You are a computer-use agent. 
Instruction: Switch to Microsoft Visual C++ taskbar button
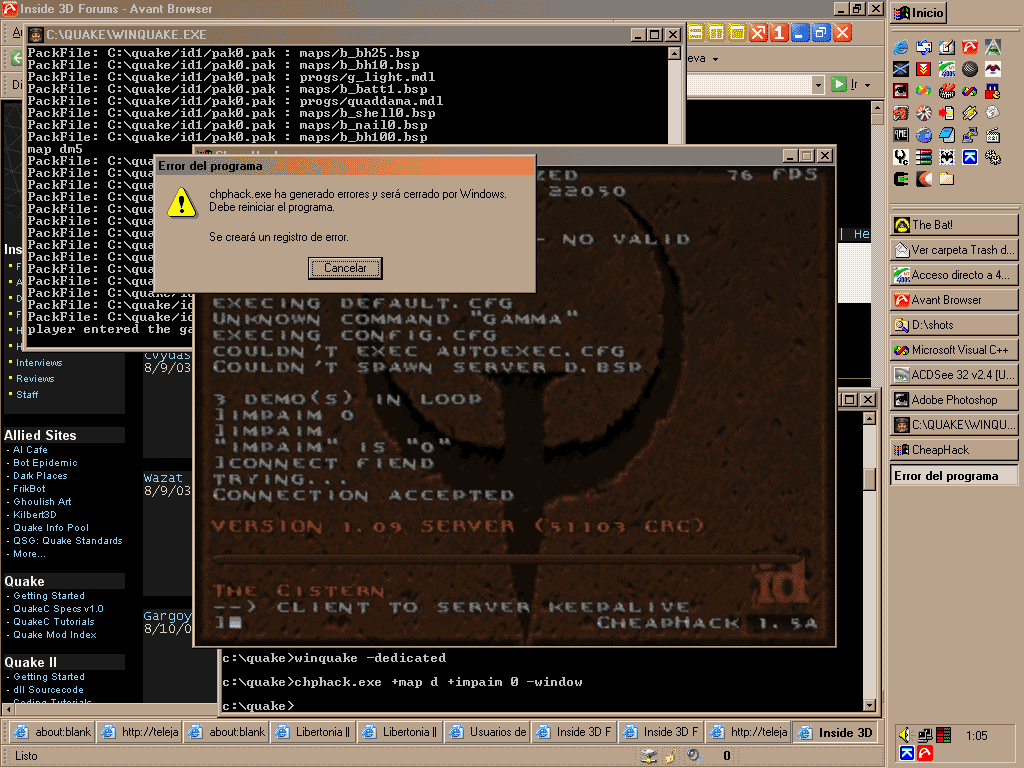953,350
